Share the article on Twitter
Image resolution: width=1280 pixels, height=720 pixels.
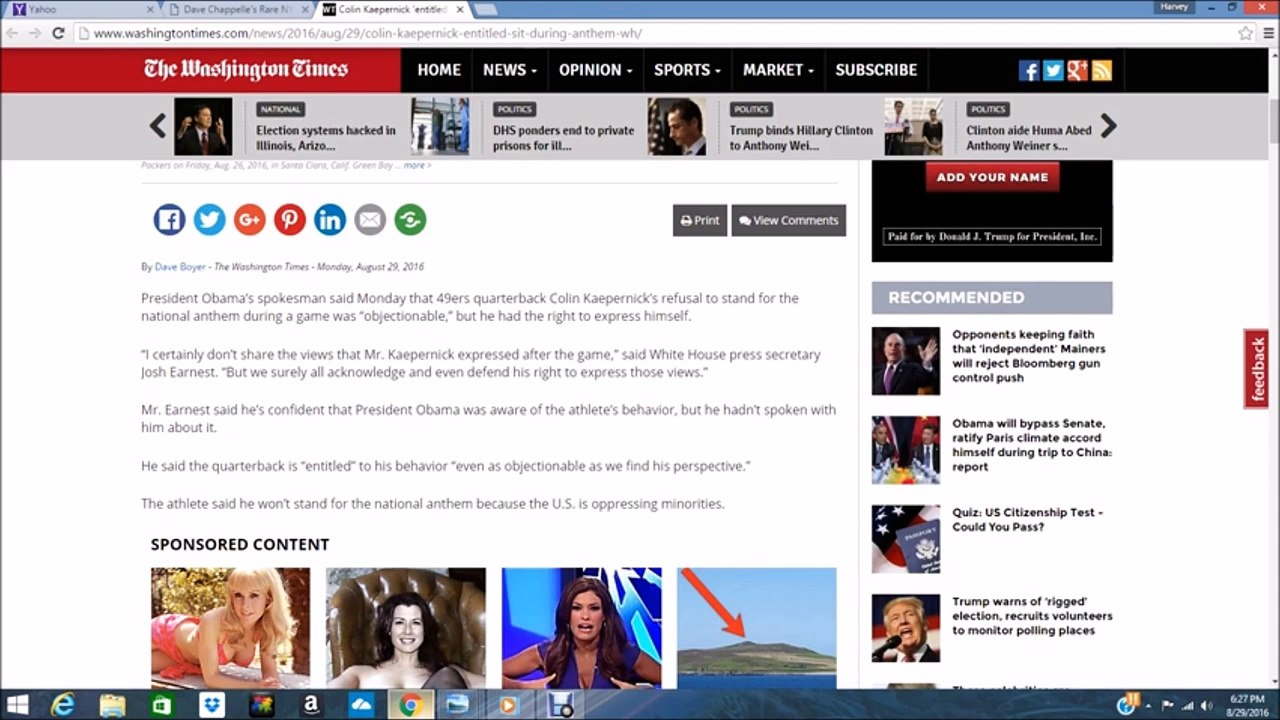click(x=209, y=220)
